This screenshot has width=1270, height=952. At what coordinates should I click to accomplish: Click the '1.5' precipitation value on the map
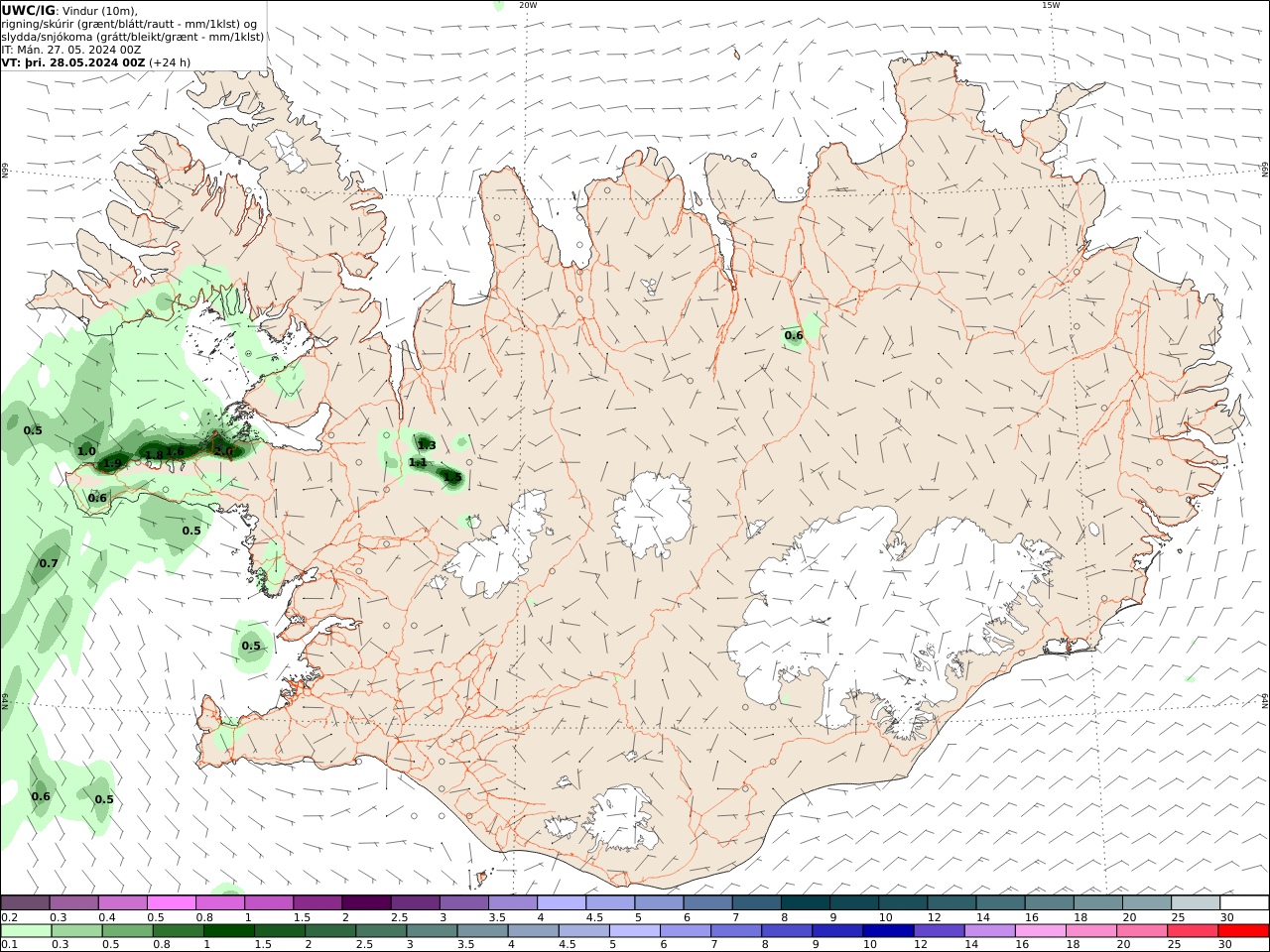point(452,477)
